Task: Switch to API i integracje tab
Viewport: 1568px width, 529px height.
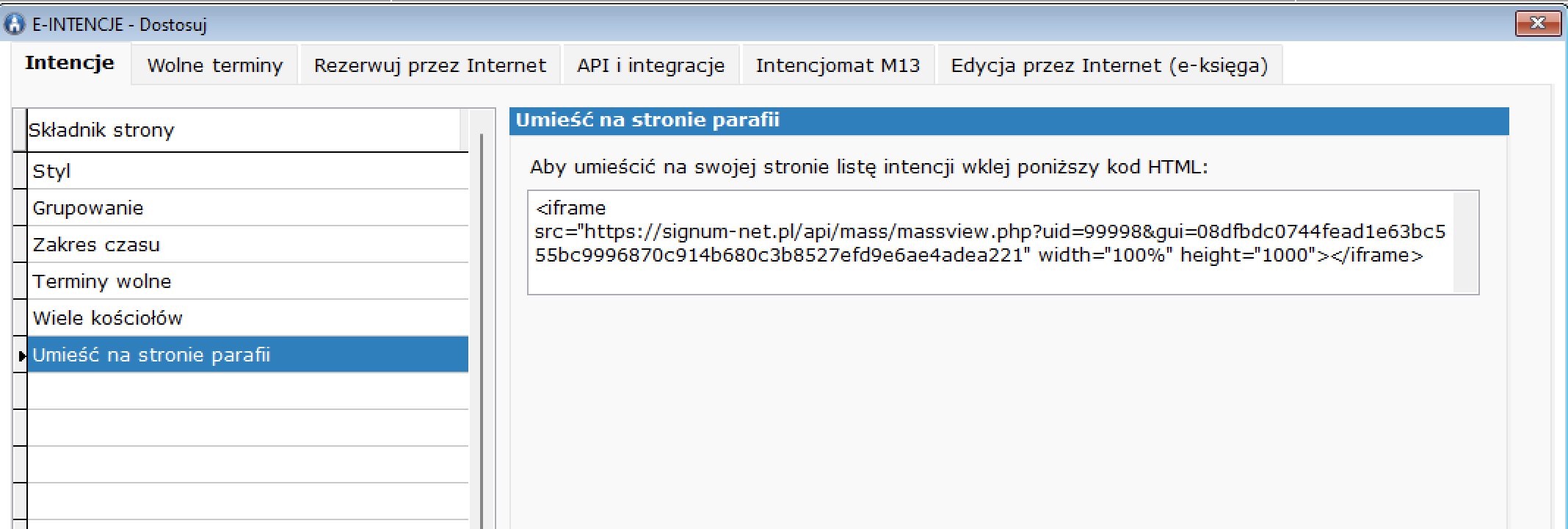Action: 650,65
